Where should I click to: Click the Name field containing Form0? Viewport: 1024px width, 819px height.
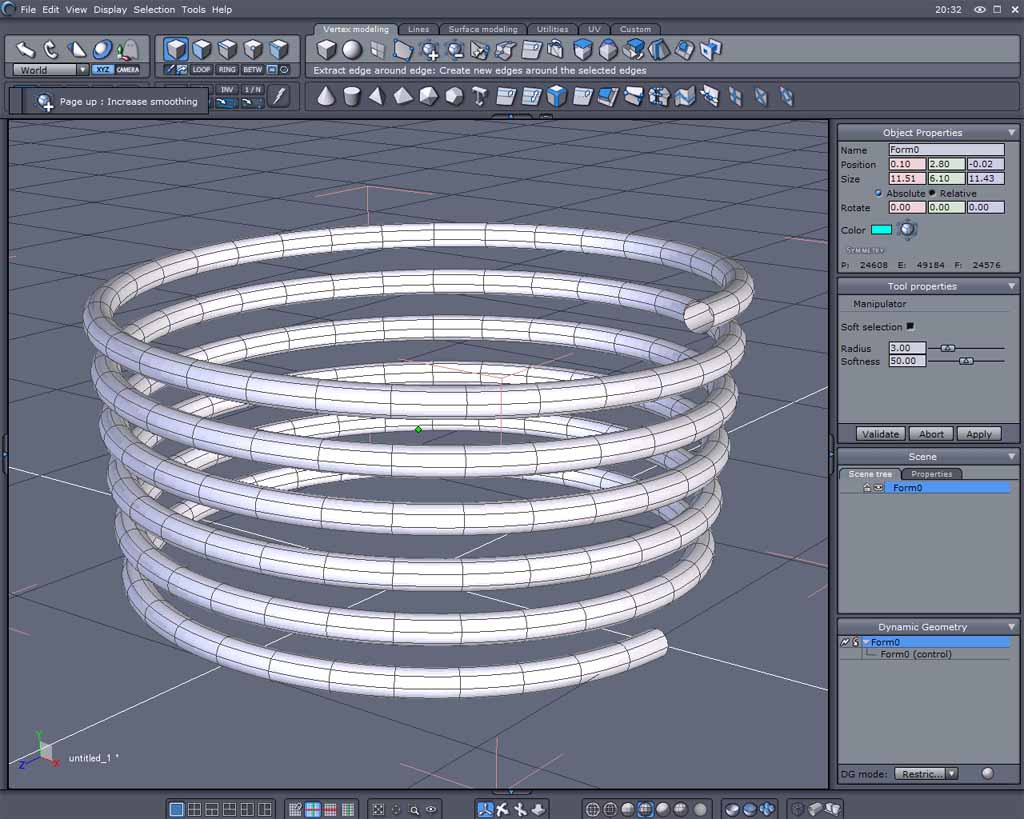[946, 150]
